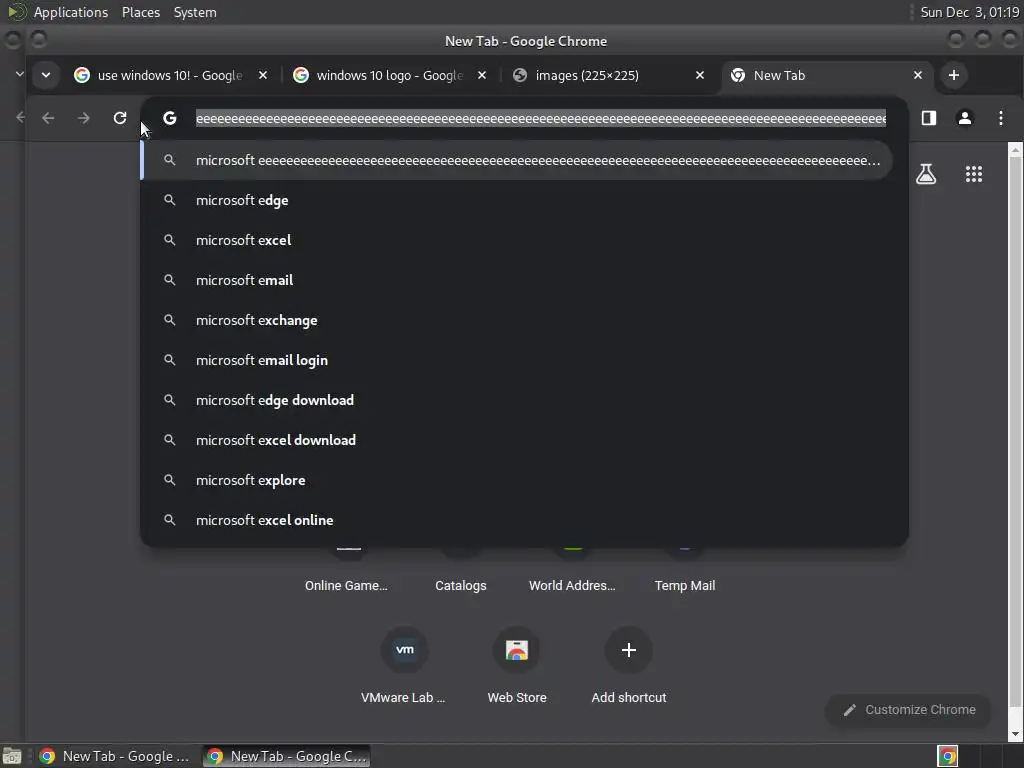Choose the 'microsoft explore' suggestion
Image resolution: width=1024 pixels, height=768 pixels.
pyautogui.click(x=517, y=480)
